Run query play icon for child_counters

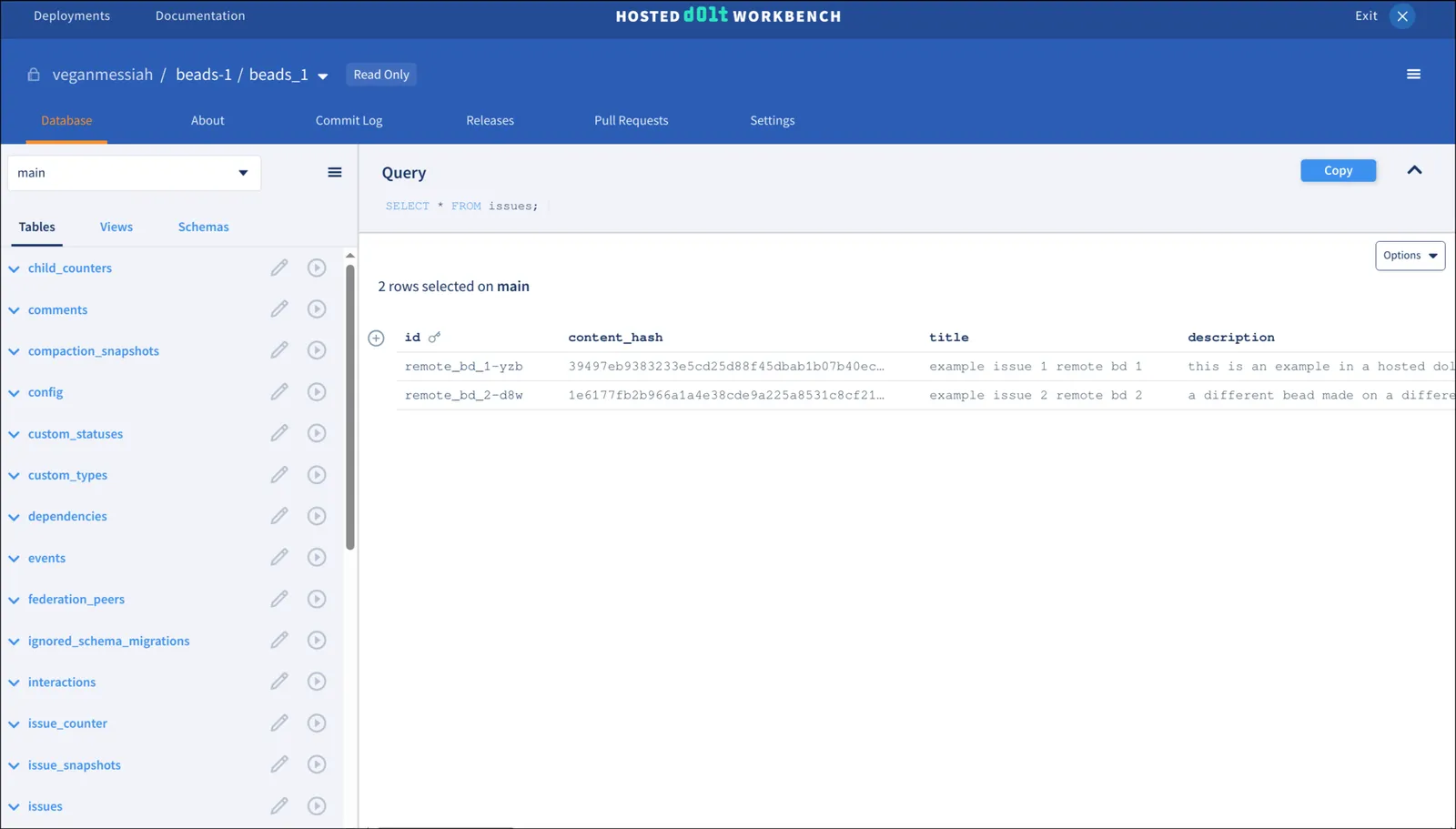coord(317,268)
